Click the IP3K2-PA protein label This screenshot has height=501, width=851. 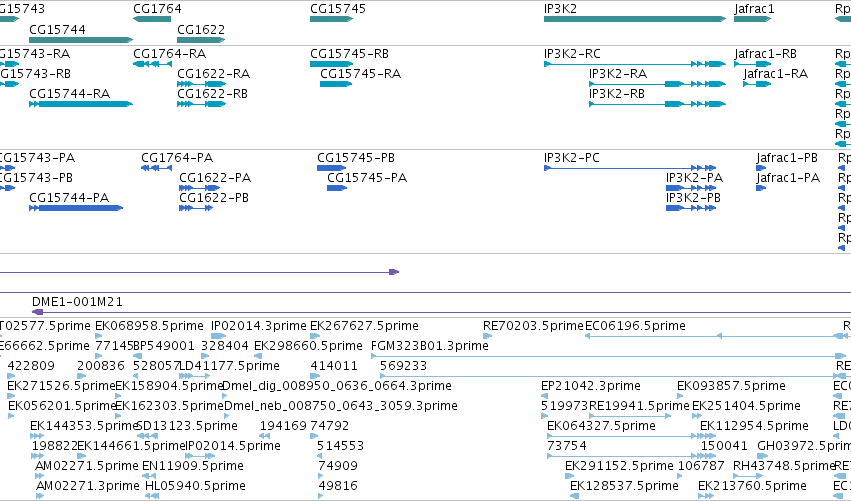694,177
